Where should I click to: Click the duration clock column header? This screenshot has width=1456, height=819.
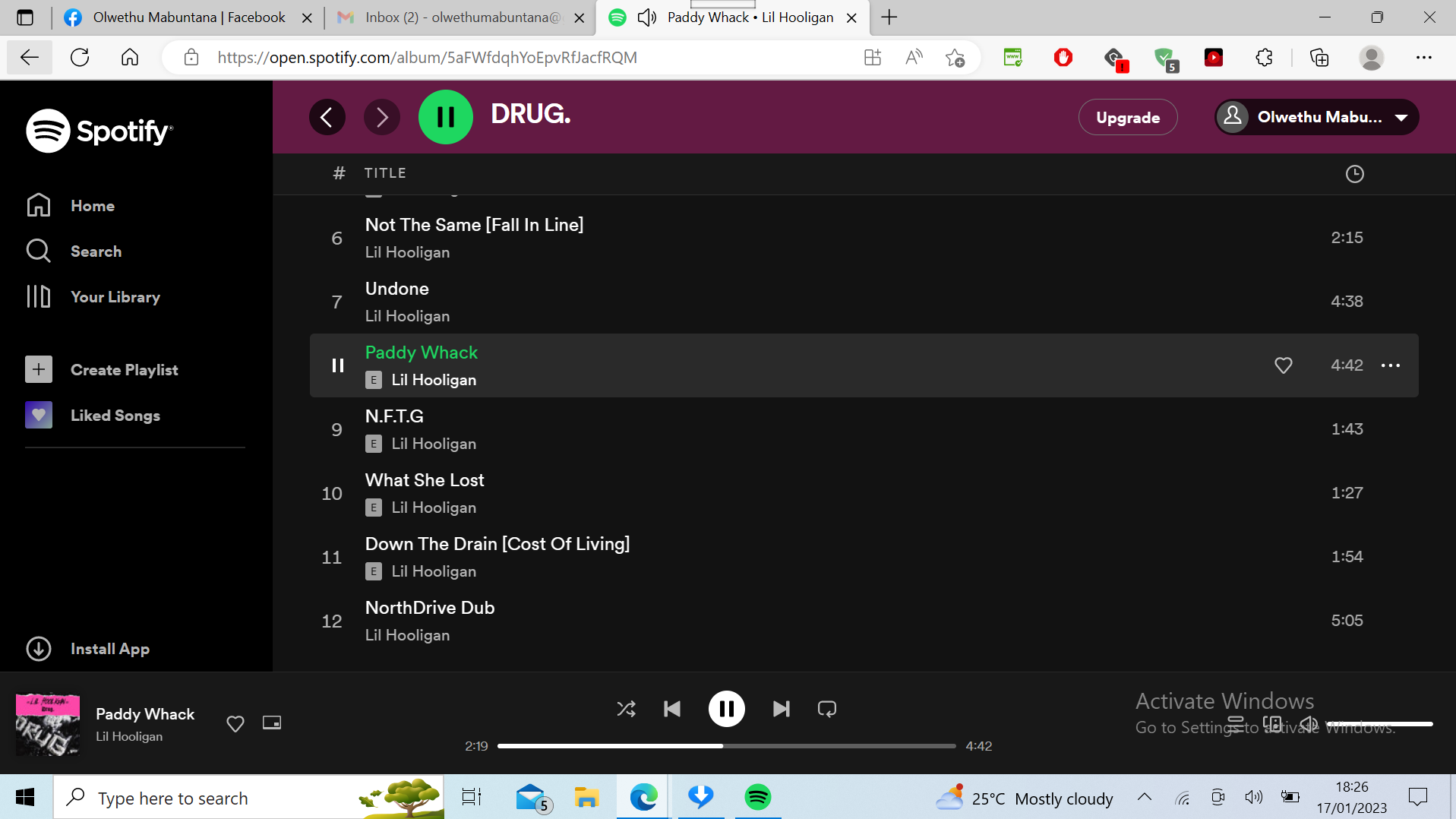click(1354, 174)
